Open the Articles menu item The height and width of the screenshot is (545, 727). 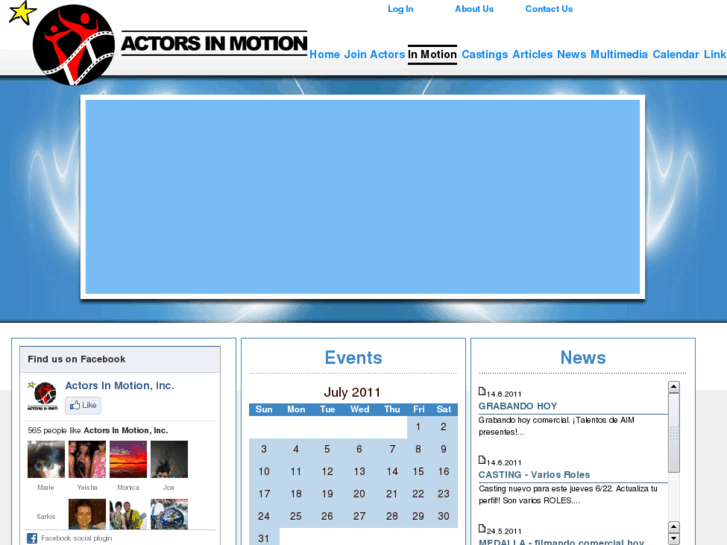(x=532, y=54)
